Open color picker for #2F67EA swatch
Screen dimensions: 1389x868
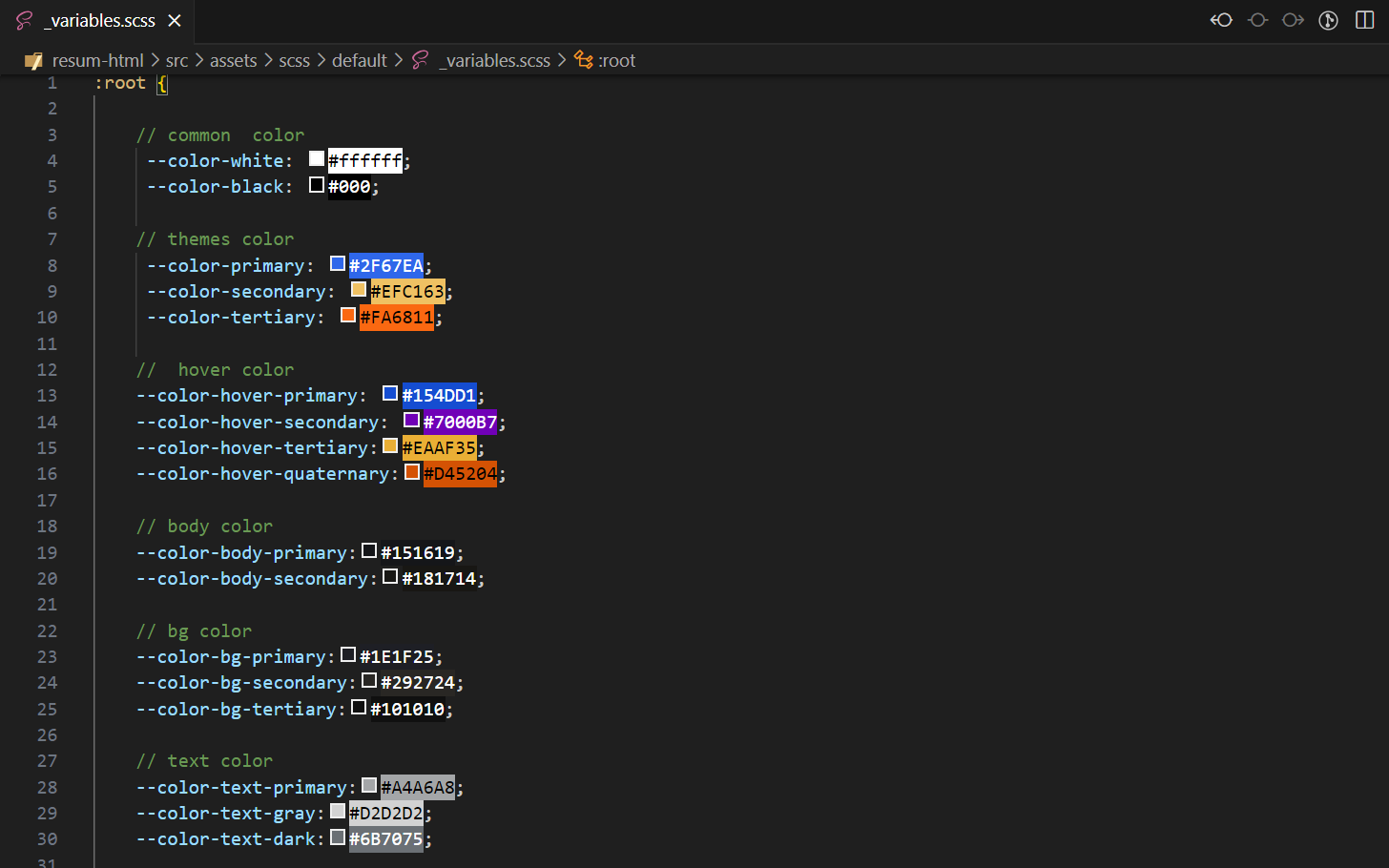(338, 263)
